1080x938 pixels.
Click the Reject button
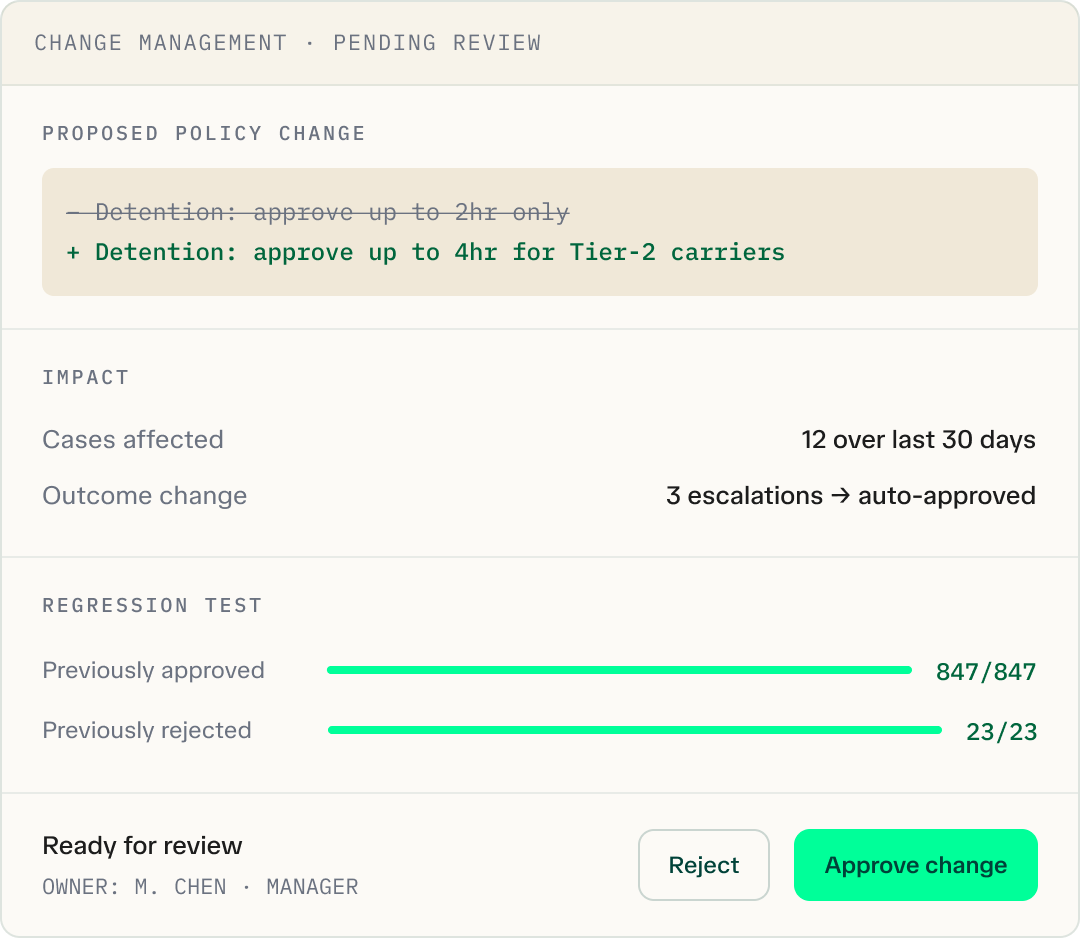click(x=703, y=865)
